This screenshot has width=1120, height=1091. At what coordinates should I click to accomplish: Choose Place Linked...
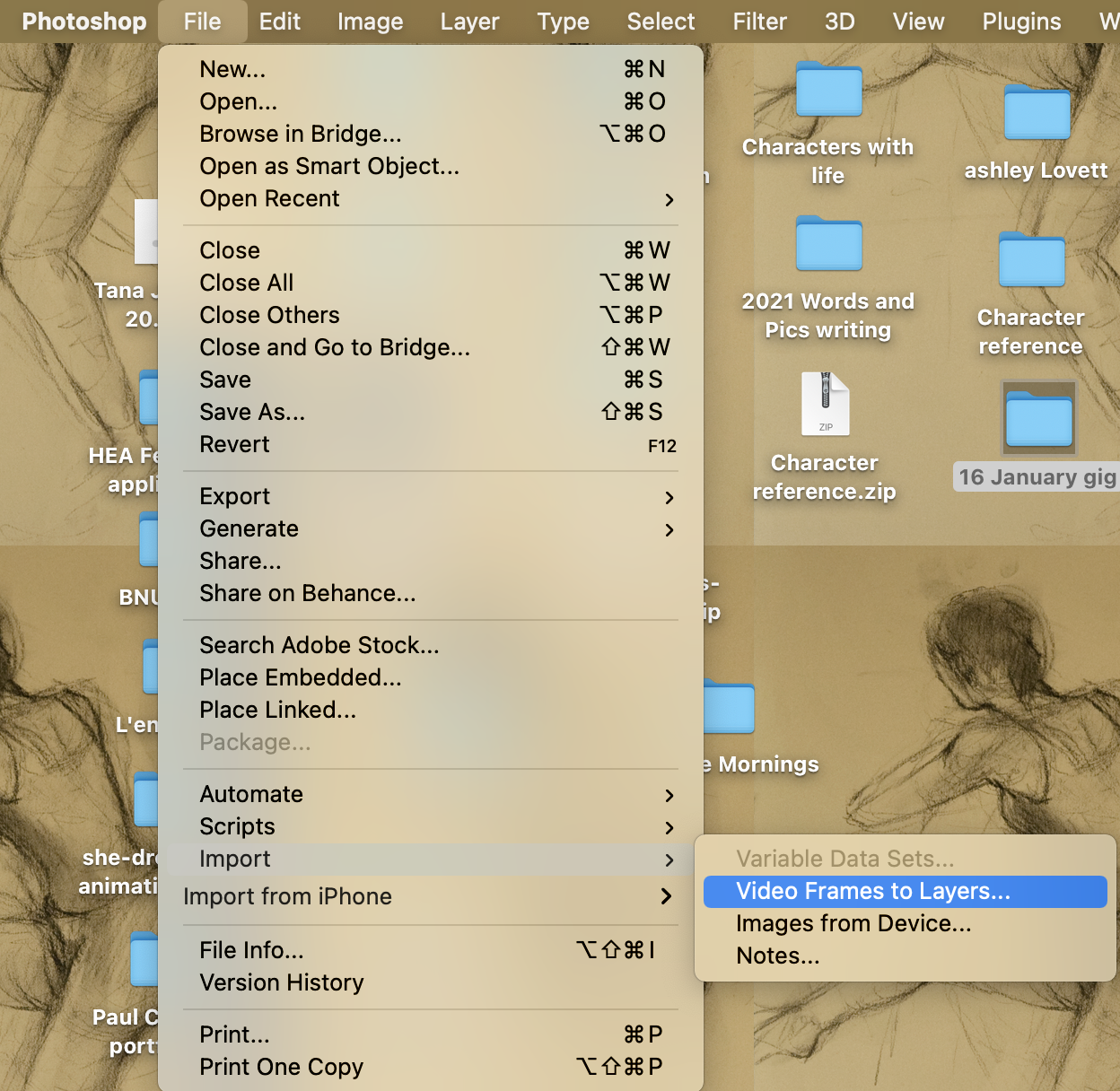coord(431,710)
